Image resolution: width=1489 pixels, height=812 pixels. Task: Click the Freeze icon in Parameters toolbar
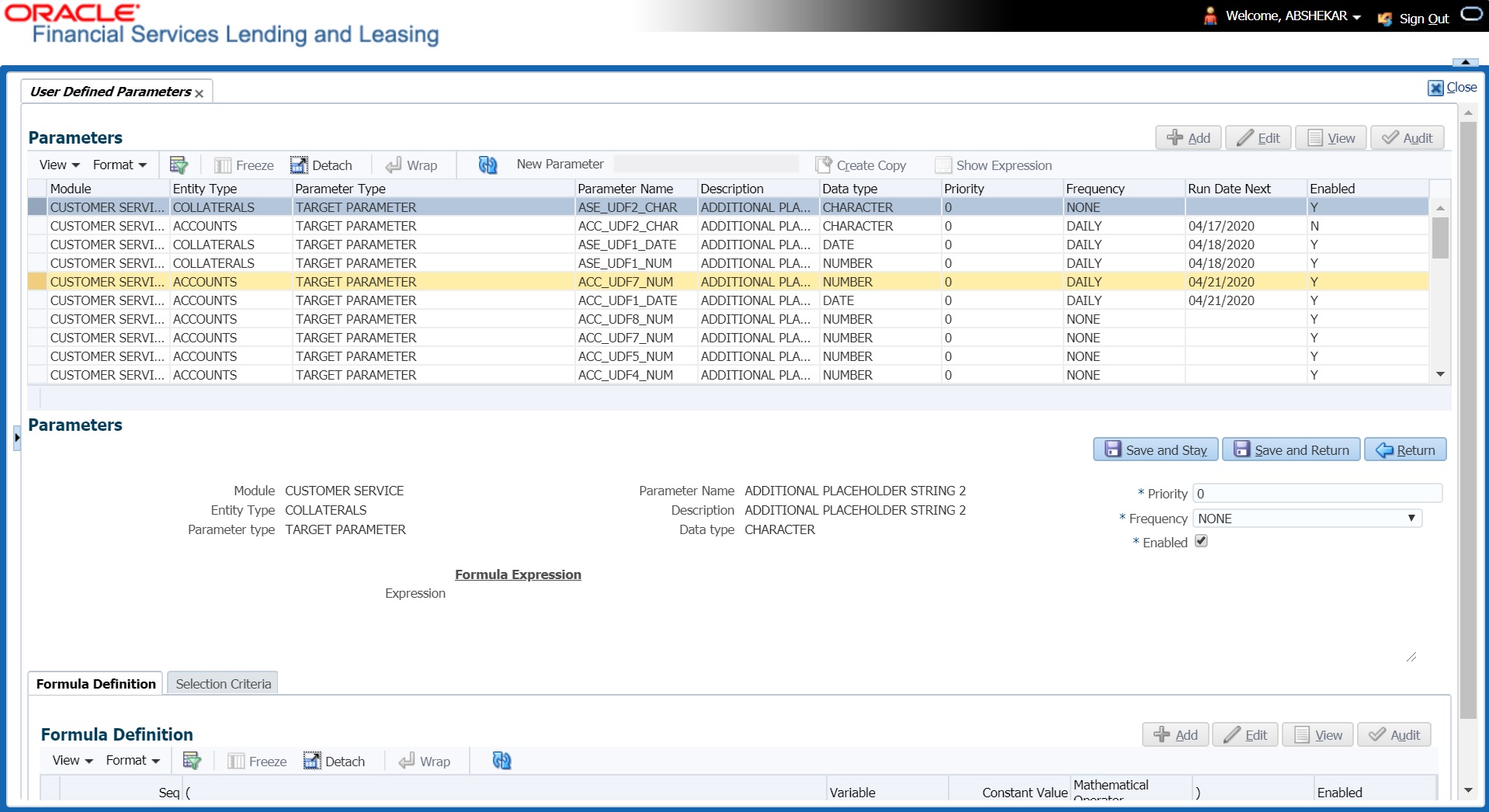coord(223,165)
